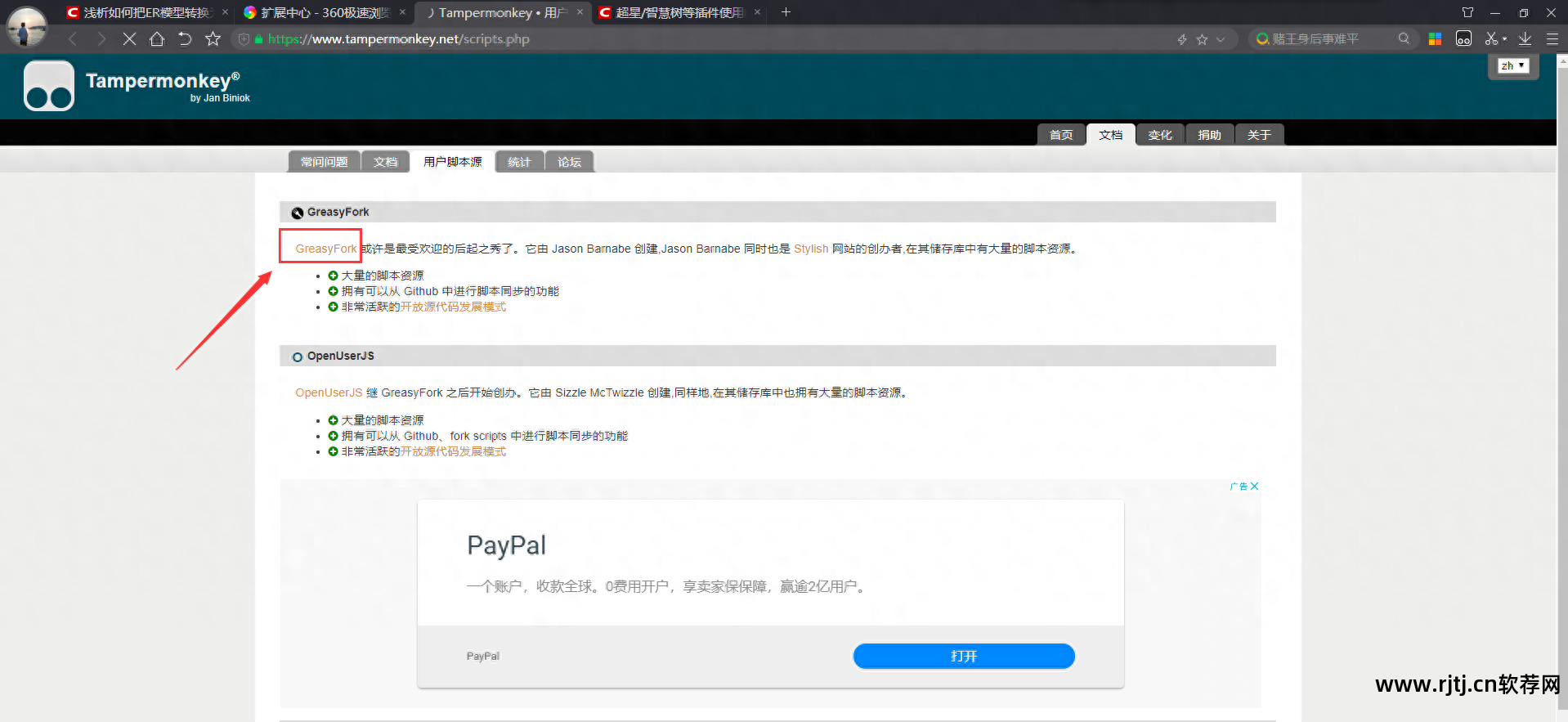Click the 广告 ad label
The height and width of the screenshot is (722, 1568).
pyautogui.click(x=1239, y=486)
